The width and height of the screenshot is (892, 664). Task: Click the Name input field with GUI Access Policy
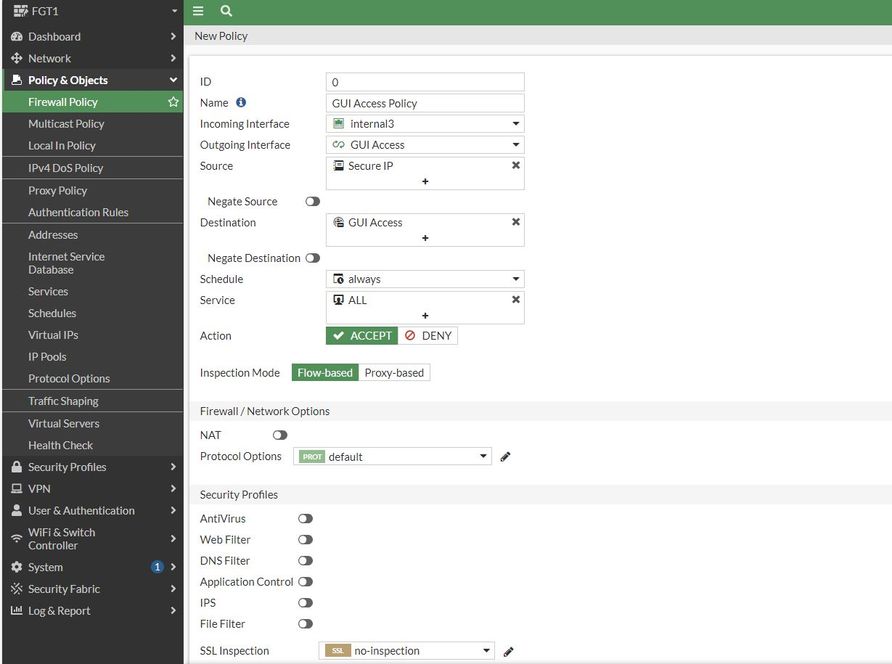[425, 103]
